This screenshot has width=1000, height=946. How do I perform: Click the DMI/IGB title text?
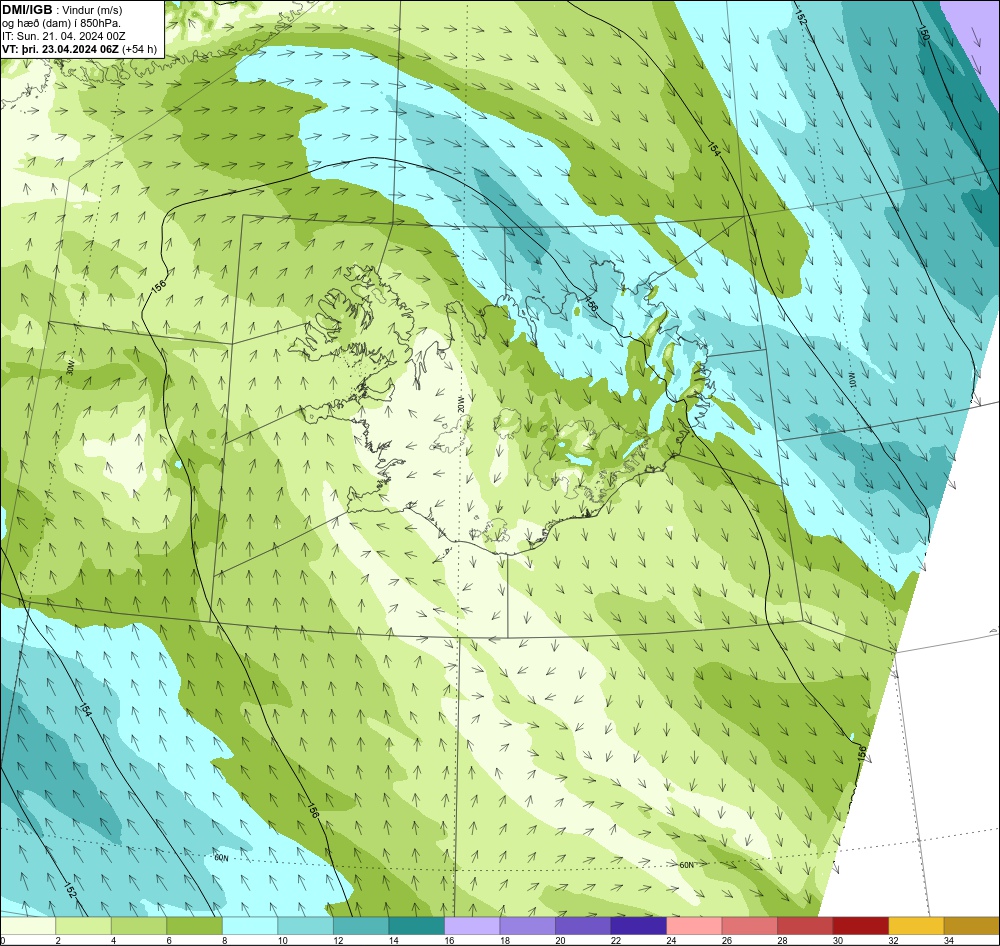tap(27, 10)
